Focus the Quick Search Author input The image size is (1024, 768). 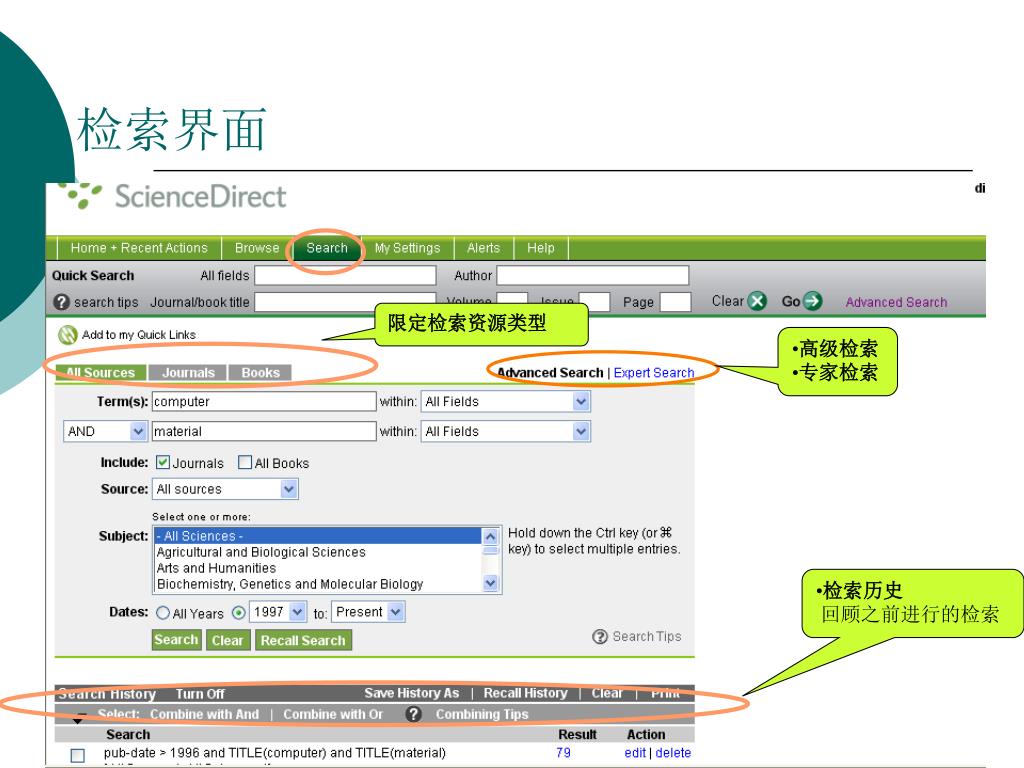pyautogui.click(x=593, y=275)
